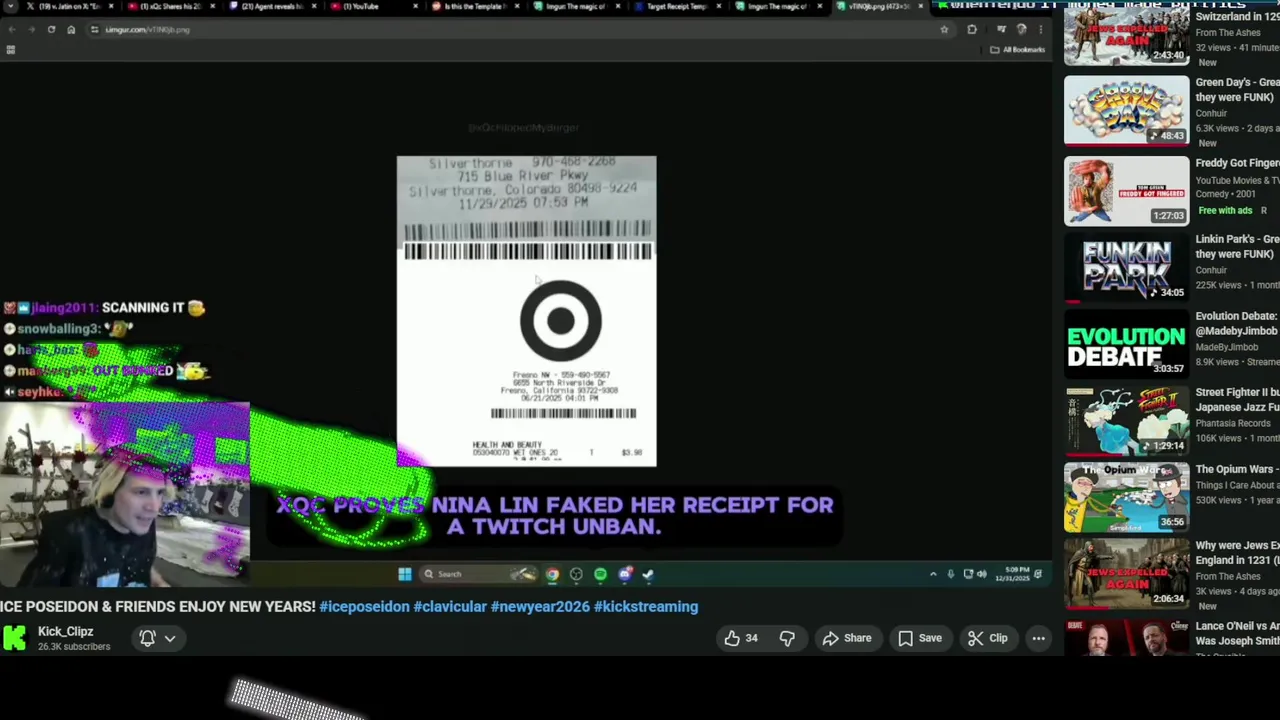The height and width of the screenshot is (720, 1280).
Task: Open Steam from the taskbar
Action: 648,574
